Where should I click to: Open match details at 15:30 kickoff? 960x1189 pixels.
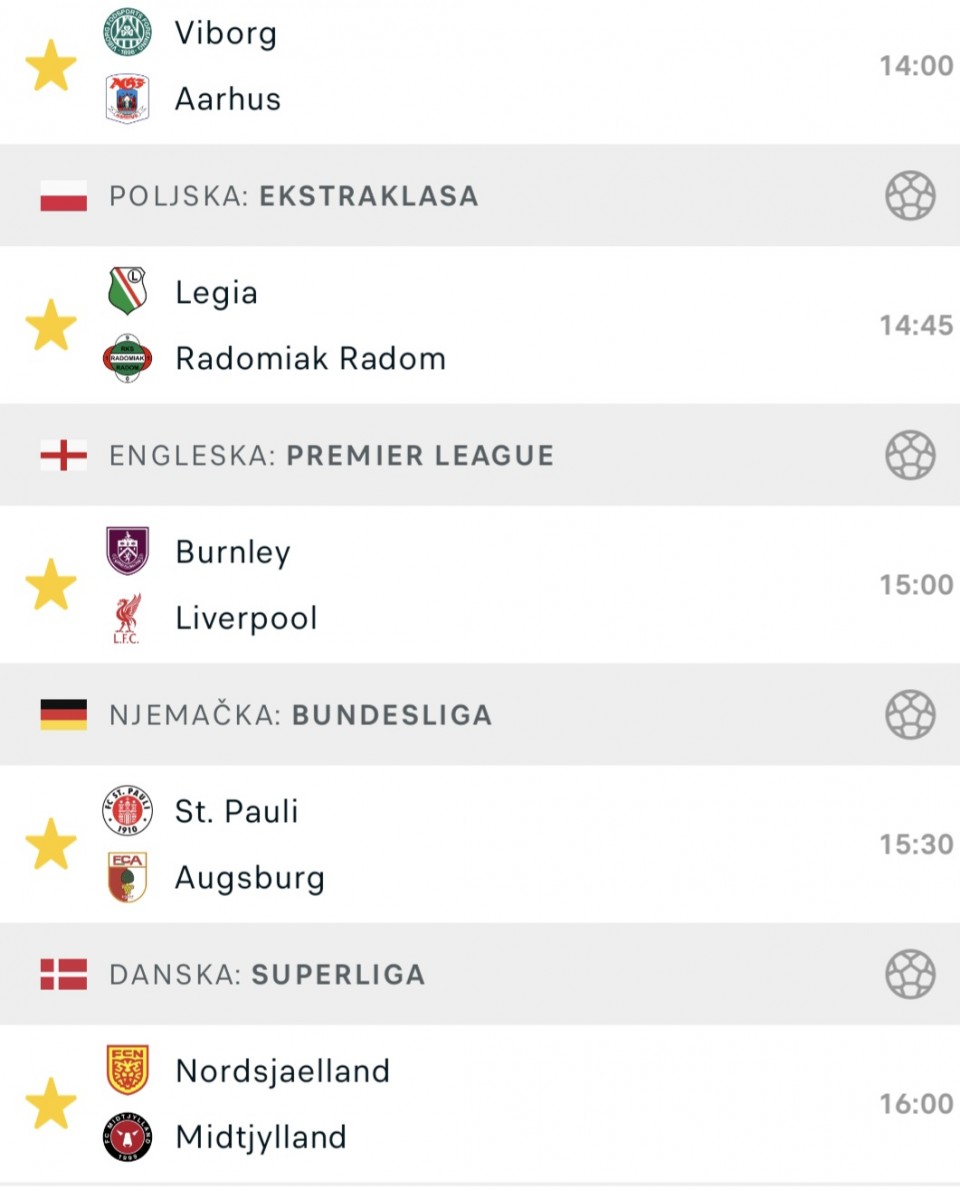click(x=480, y=844)
